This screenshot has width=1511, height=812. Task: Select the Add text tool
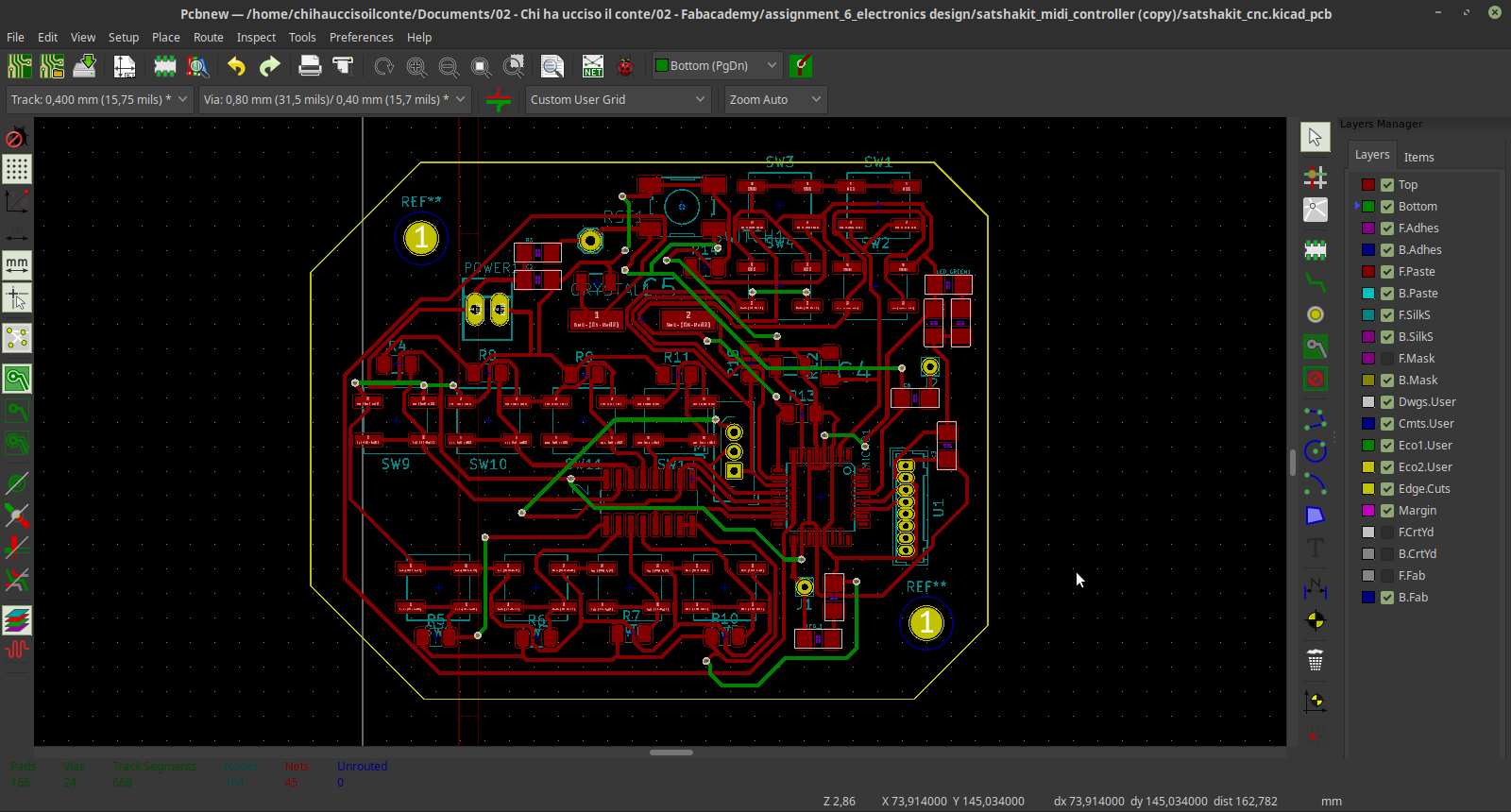[1316, 548]
